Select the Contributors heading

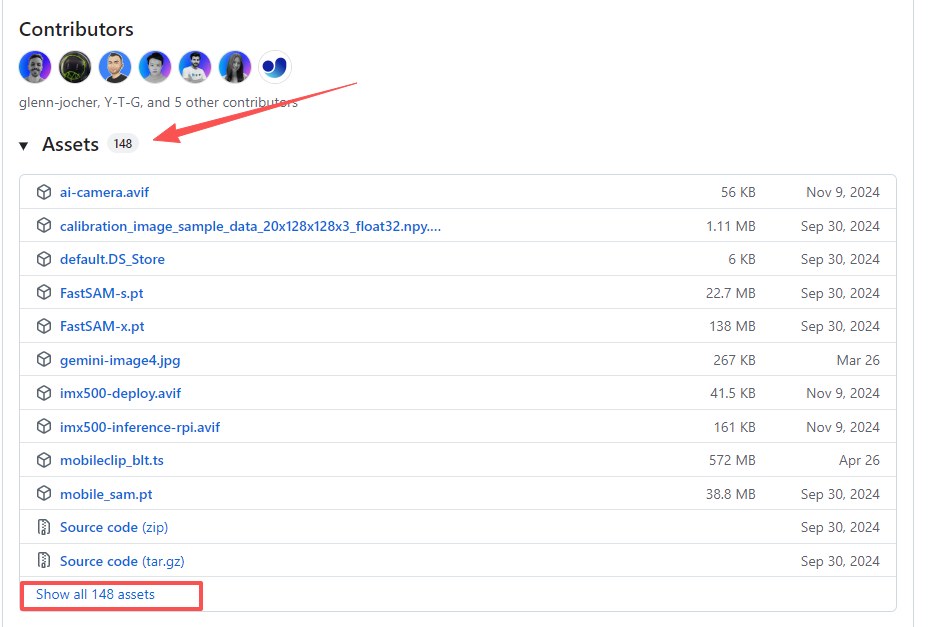tap(76, 29)
